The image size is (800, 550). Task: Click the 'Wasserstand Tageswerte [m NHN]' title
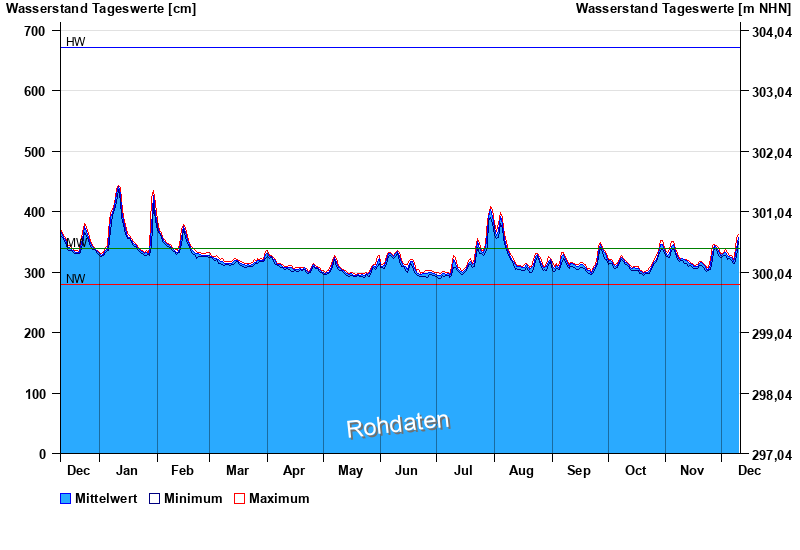tap(685, 9)
